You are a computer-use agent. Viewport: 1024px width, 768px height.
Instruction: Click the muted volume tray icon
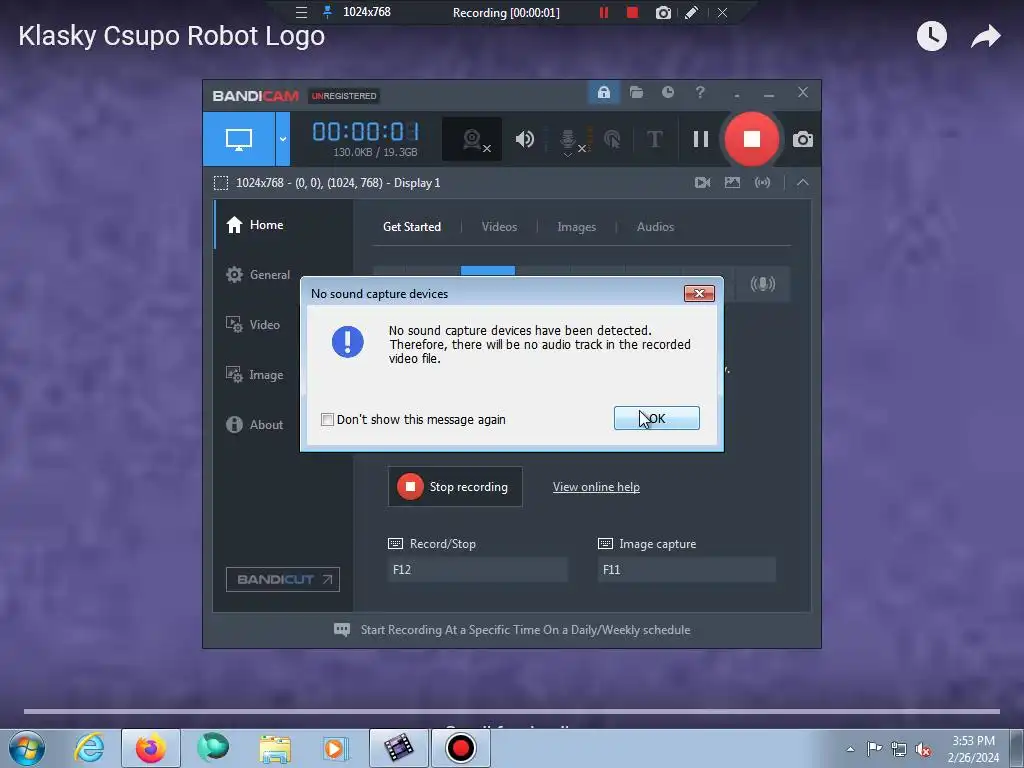(923, 749)
